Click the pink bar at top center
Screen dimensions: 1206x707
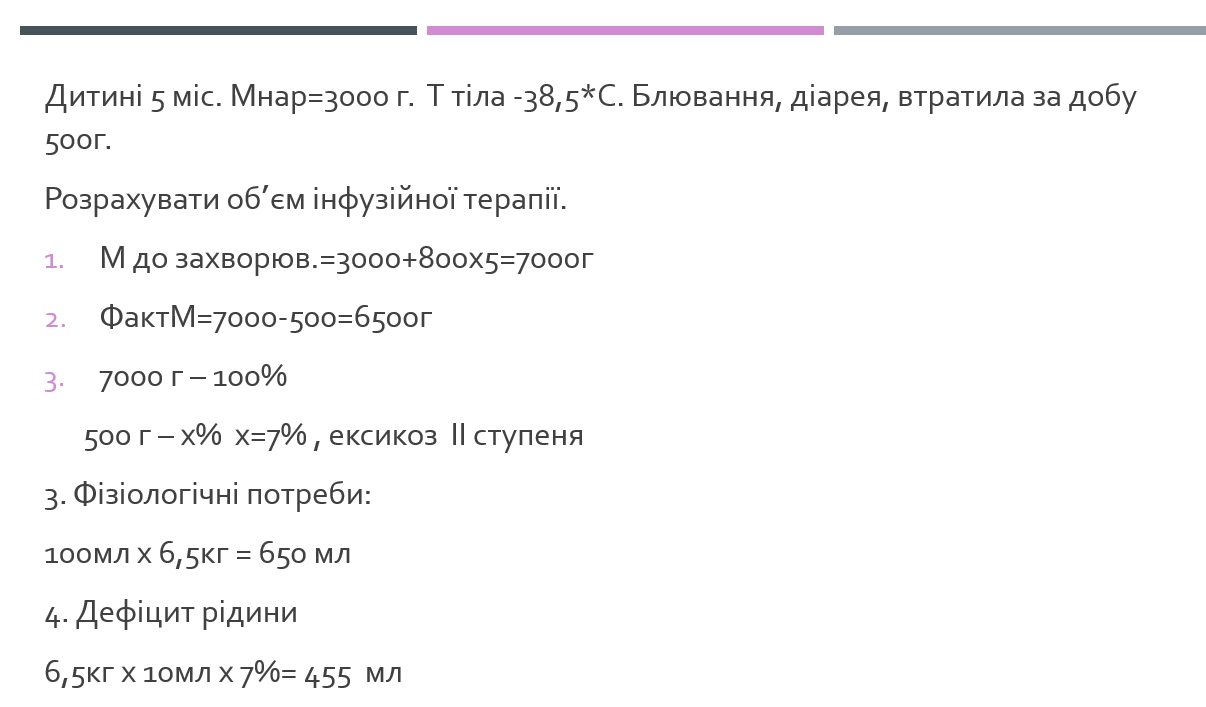(x=625, y=31)
